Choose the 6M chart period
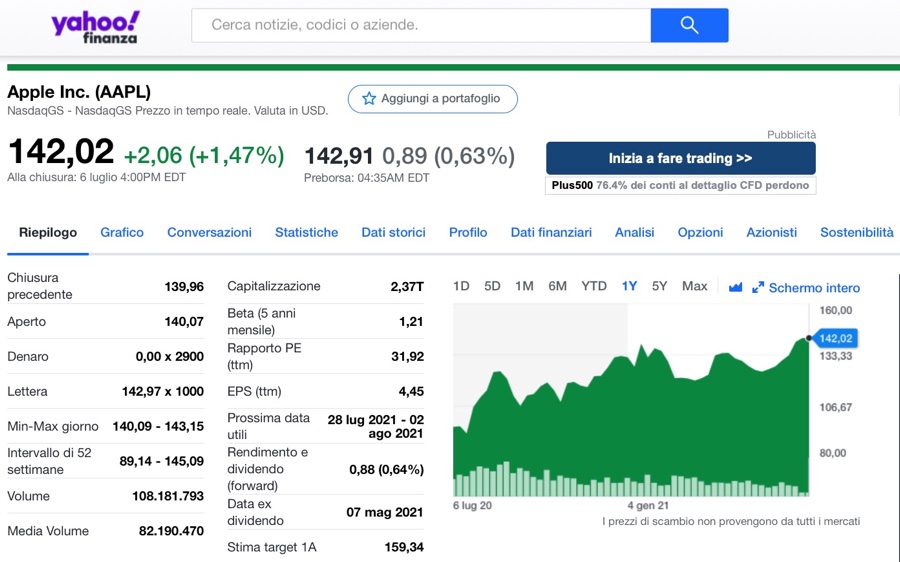This screenshot has height=562, width=900. 557,286
